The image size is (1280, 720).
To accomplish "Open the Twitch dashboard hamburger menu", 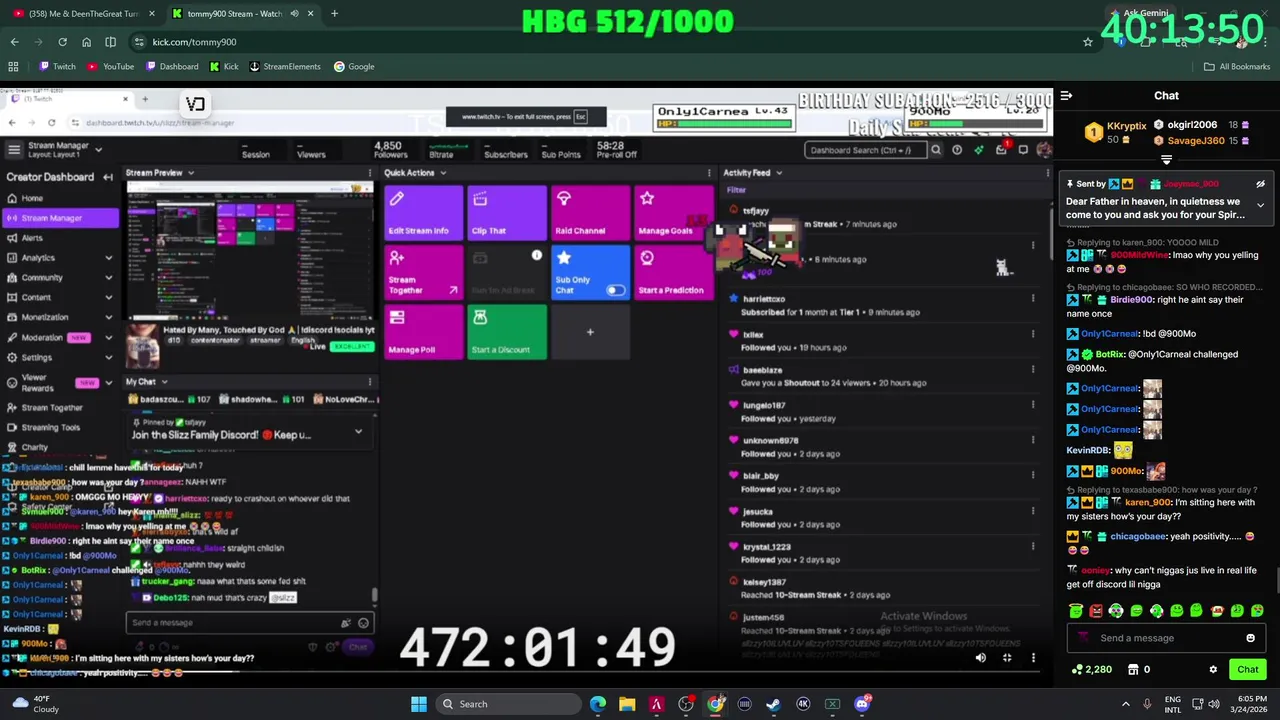I will (x=14, y=150).
